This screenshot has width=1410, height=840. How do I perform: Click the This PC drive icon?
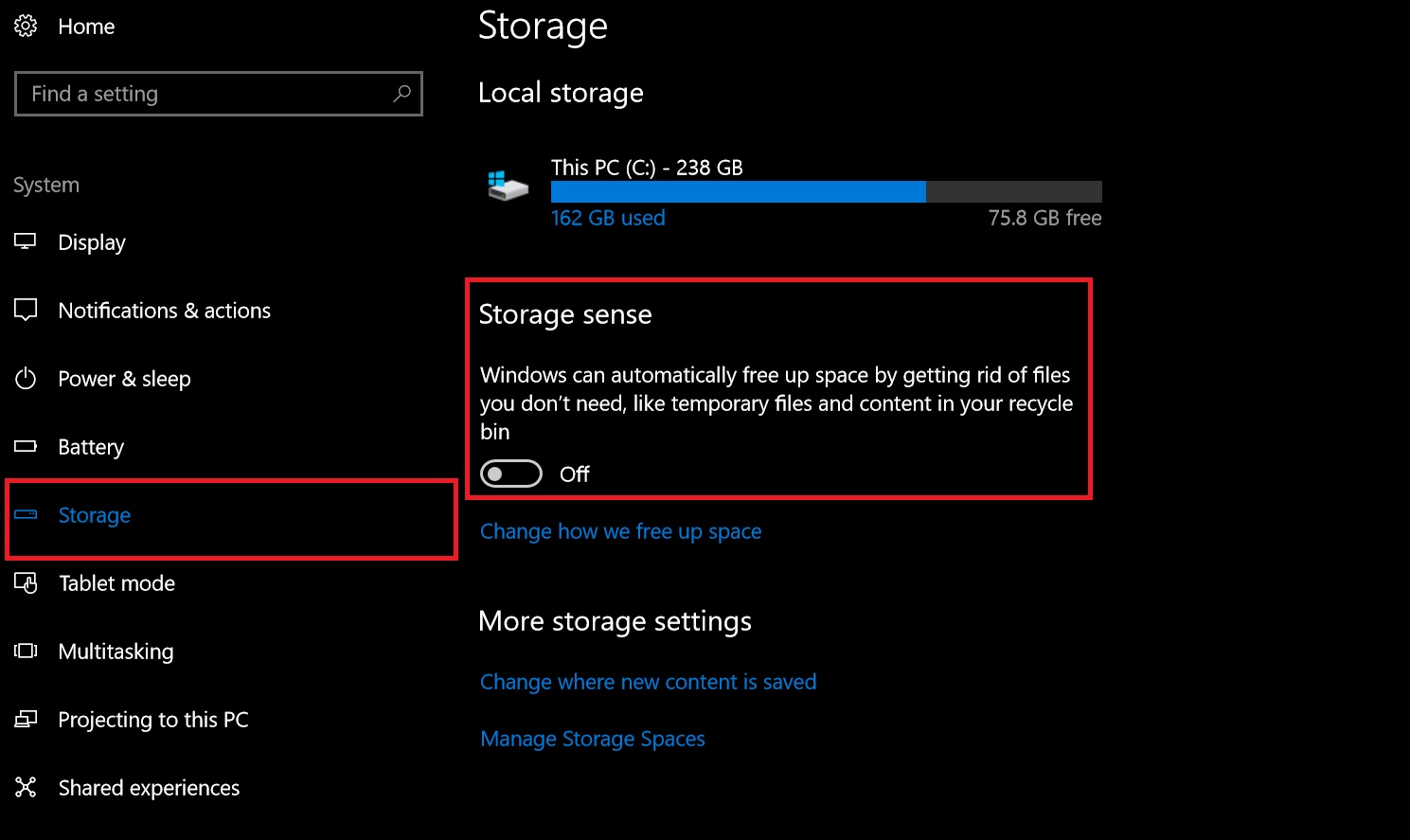508,186
